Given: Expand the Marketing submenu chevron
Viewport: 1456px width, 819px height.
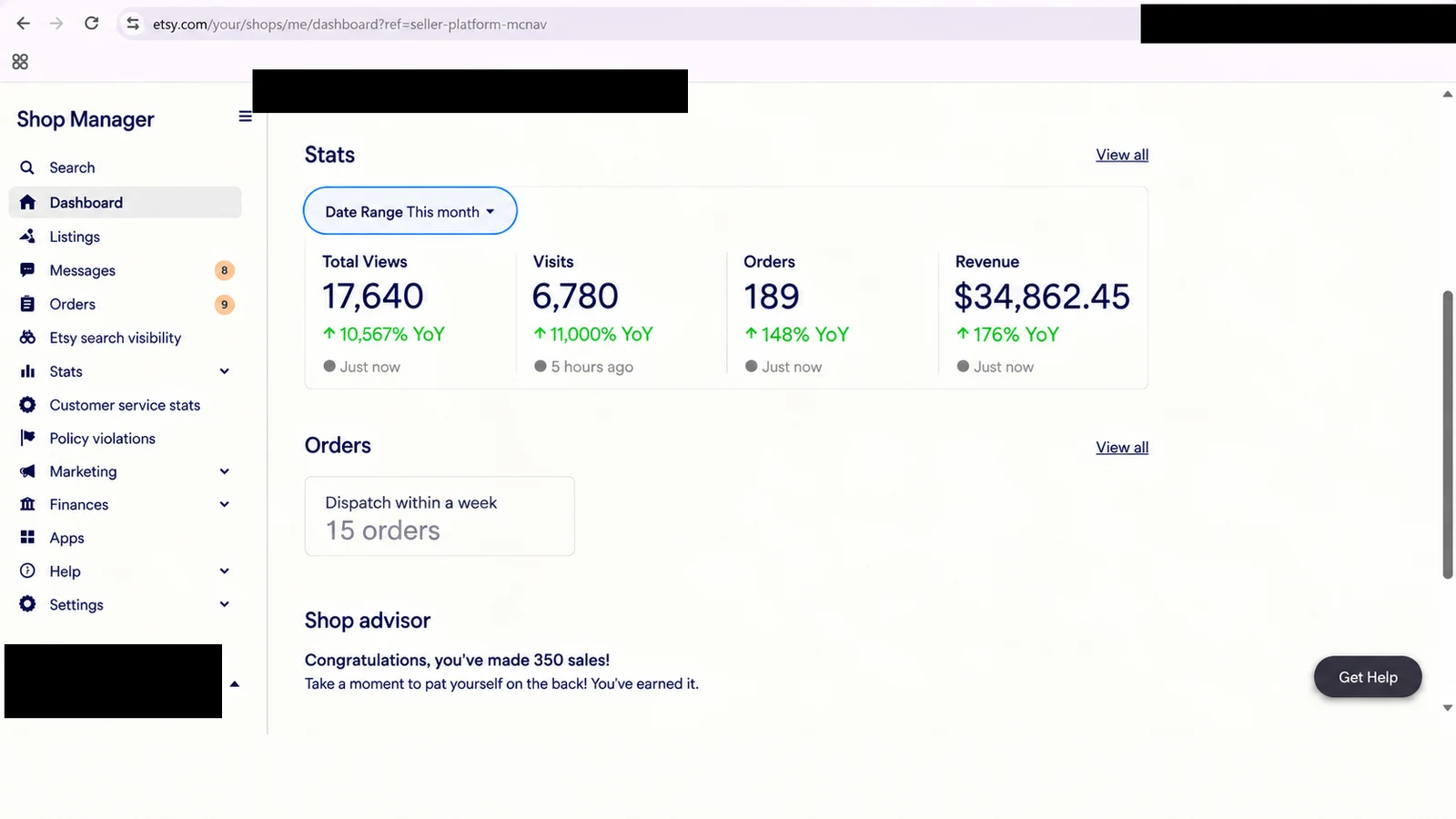Looking at the screenshot, I should (225, 471).
